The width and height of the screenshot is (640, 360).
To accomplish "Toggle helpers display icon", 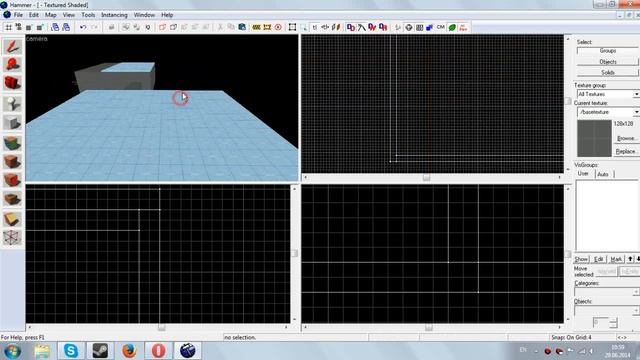I will pos(409,27).
